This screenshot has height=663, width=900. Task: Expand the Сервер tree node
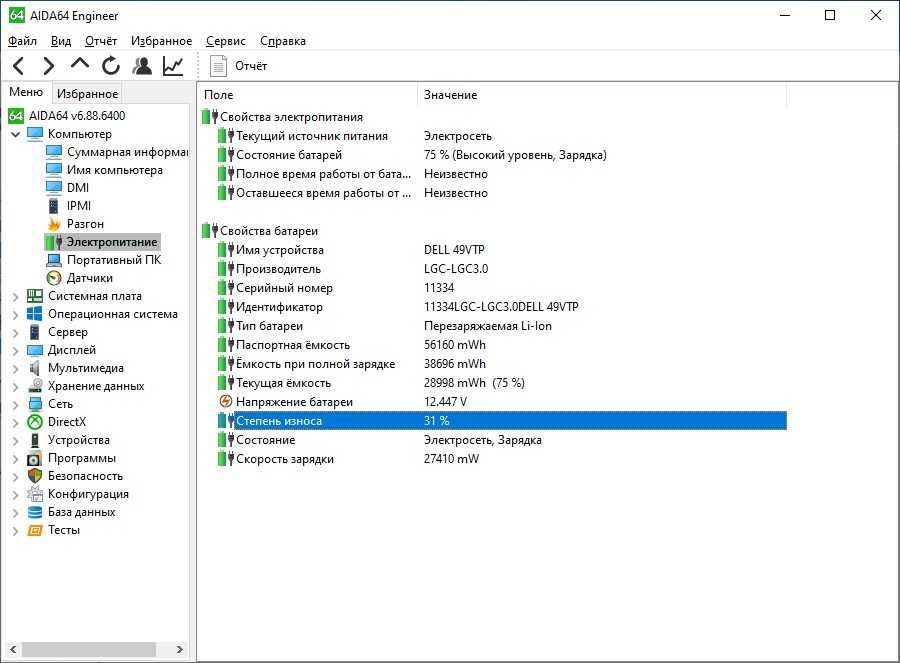pyautogui.click(x=15, y=333)
